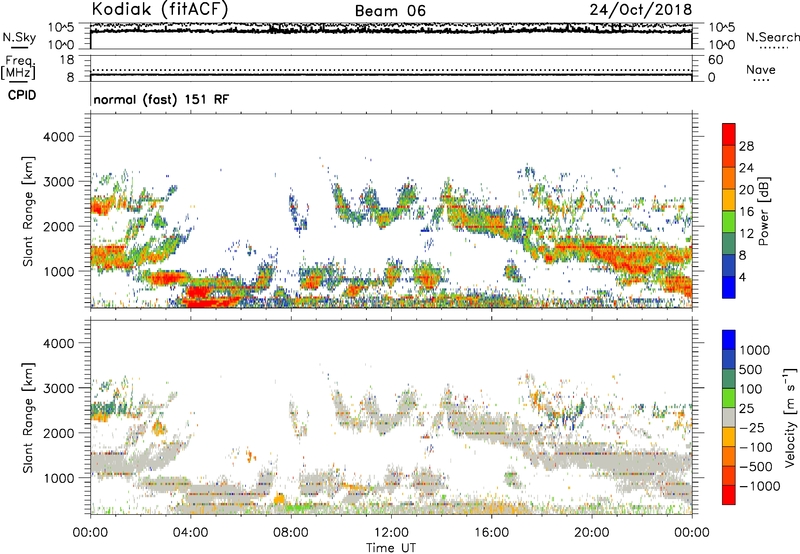Click the velocity panel 'Slant Range [km]' label

[28, 417]
